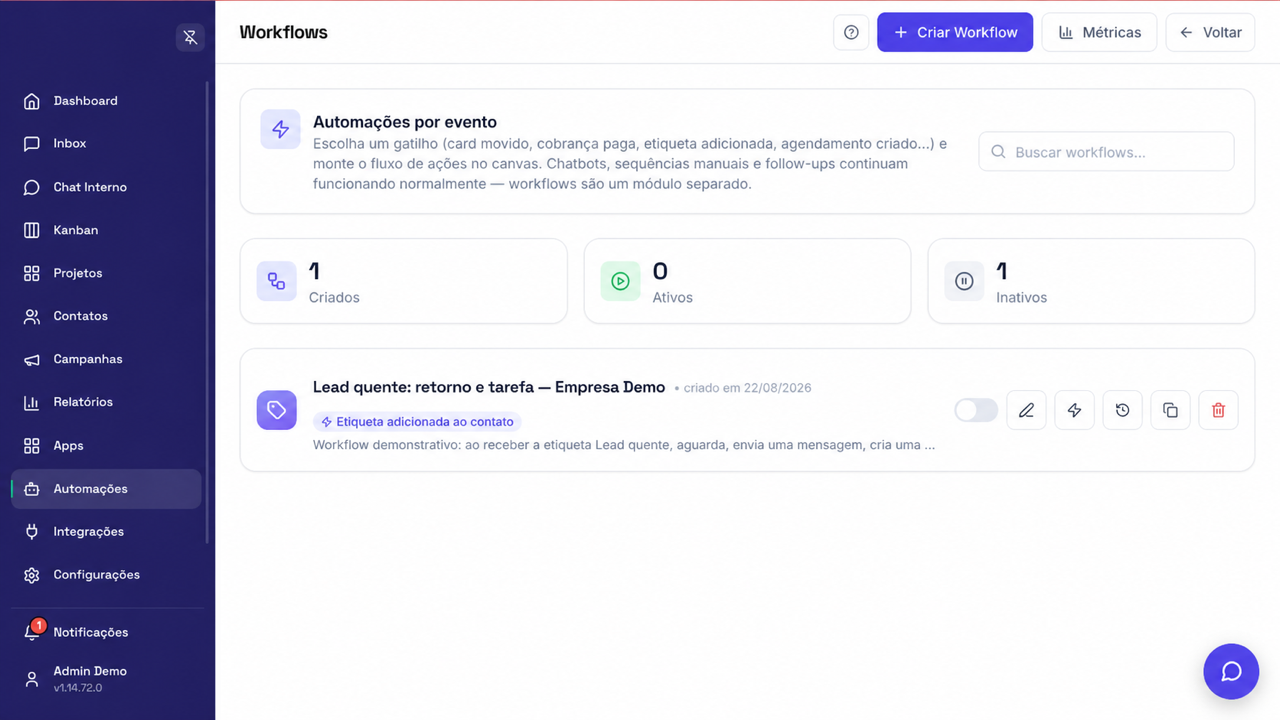Duplicate the Lead quente workflow

[1170, 410]
